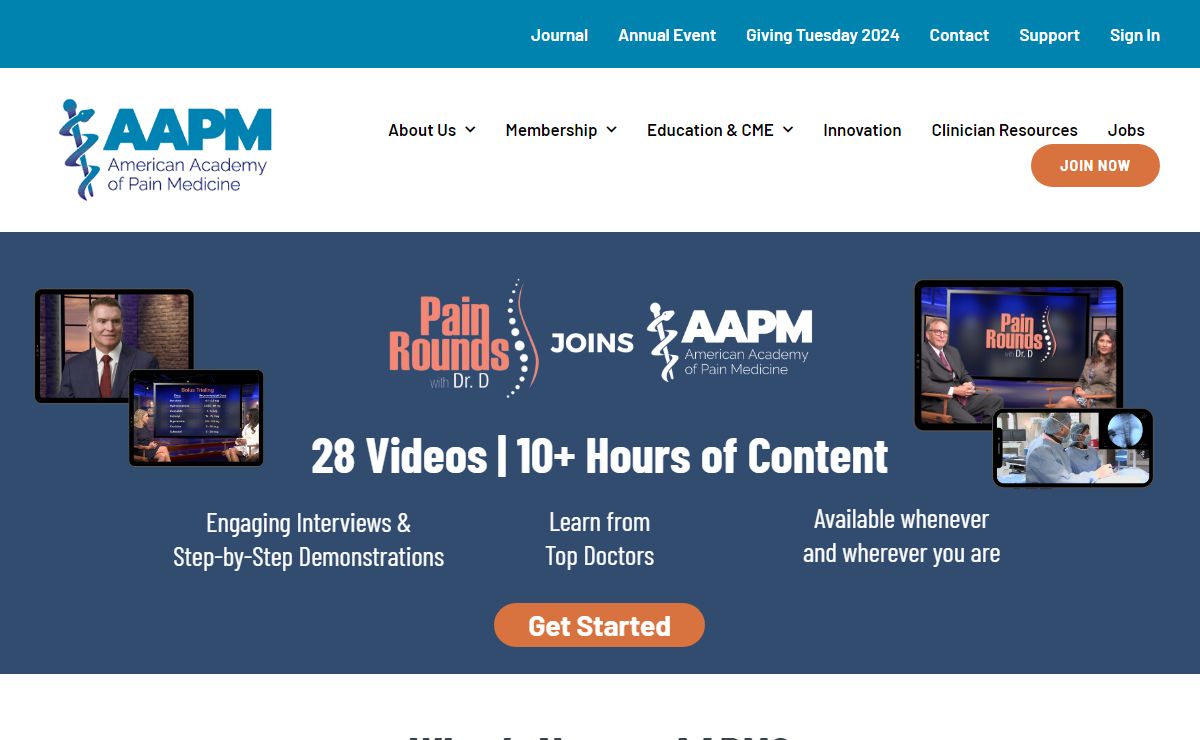The image size is (1200, 740).
Task: Go to Clinician Resources
Action: [1004, 130]
